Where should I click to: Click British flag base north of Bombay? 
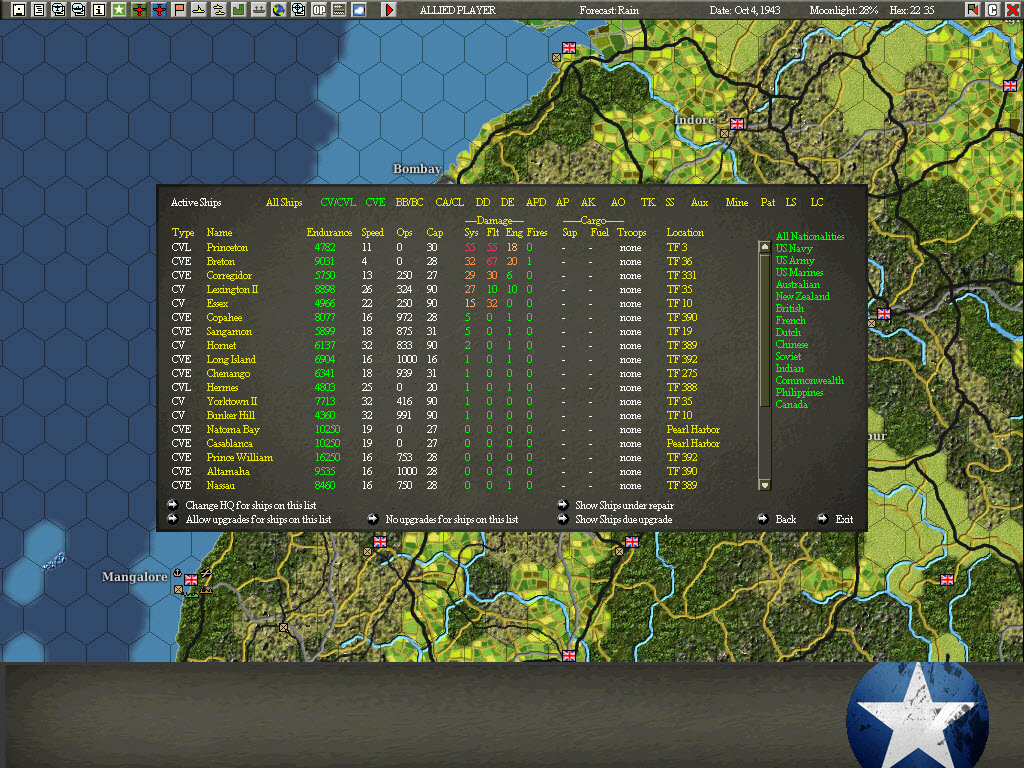(x=569, y=48)
